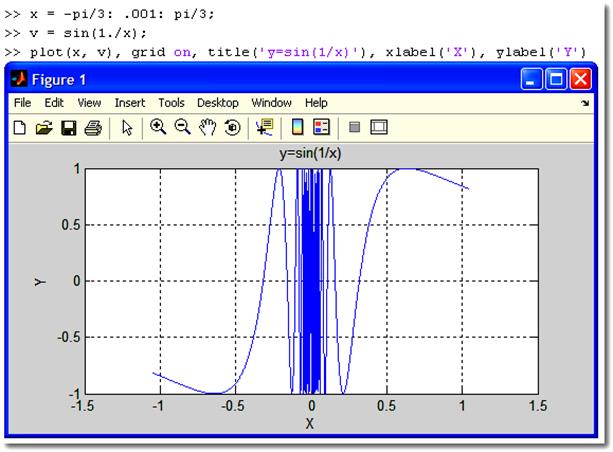
Task: Save the figure with the floppy disk icon
Action: [69, 127]
